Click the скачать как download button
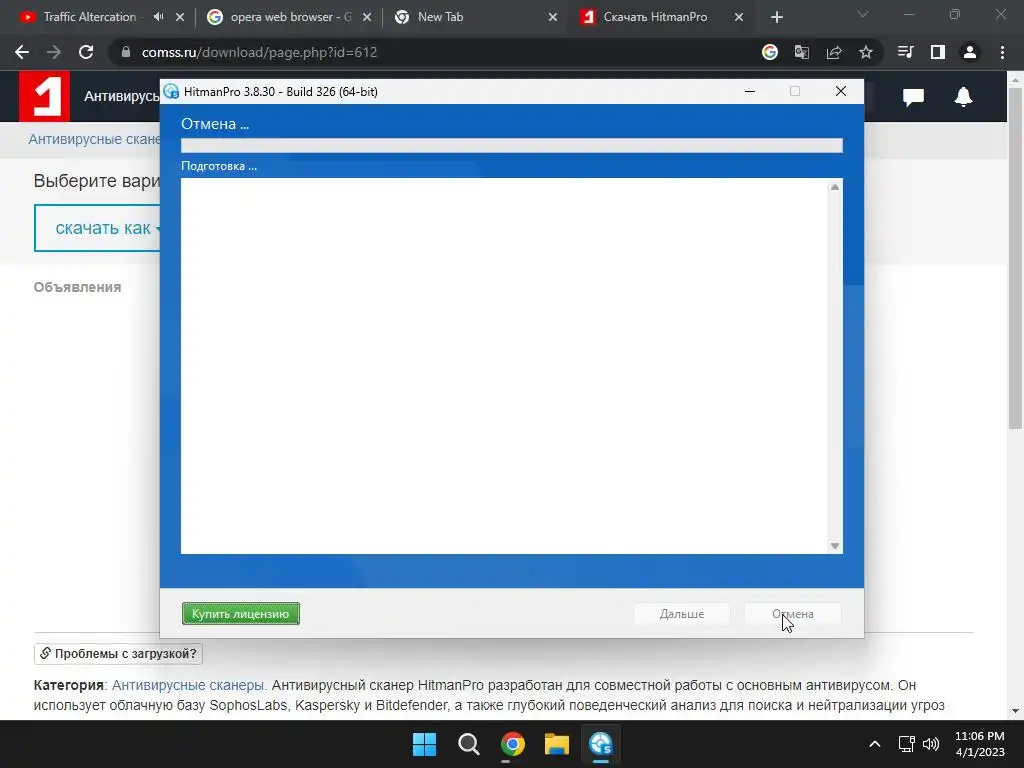Viewport: 1024px width, 768px height. click(97, 227)
